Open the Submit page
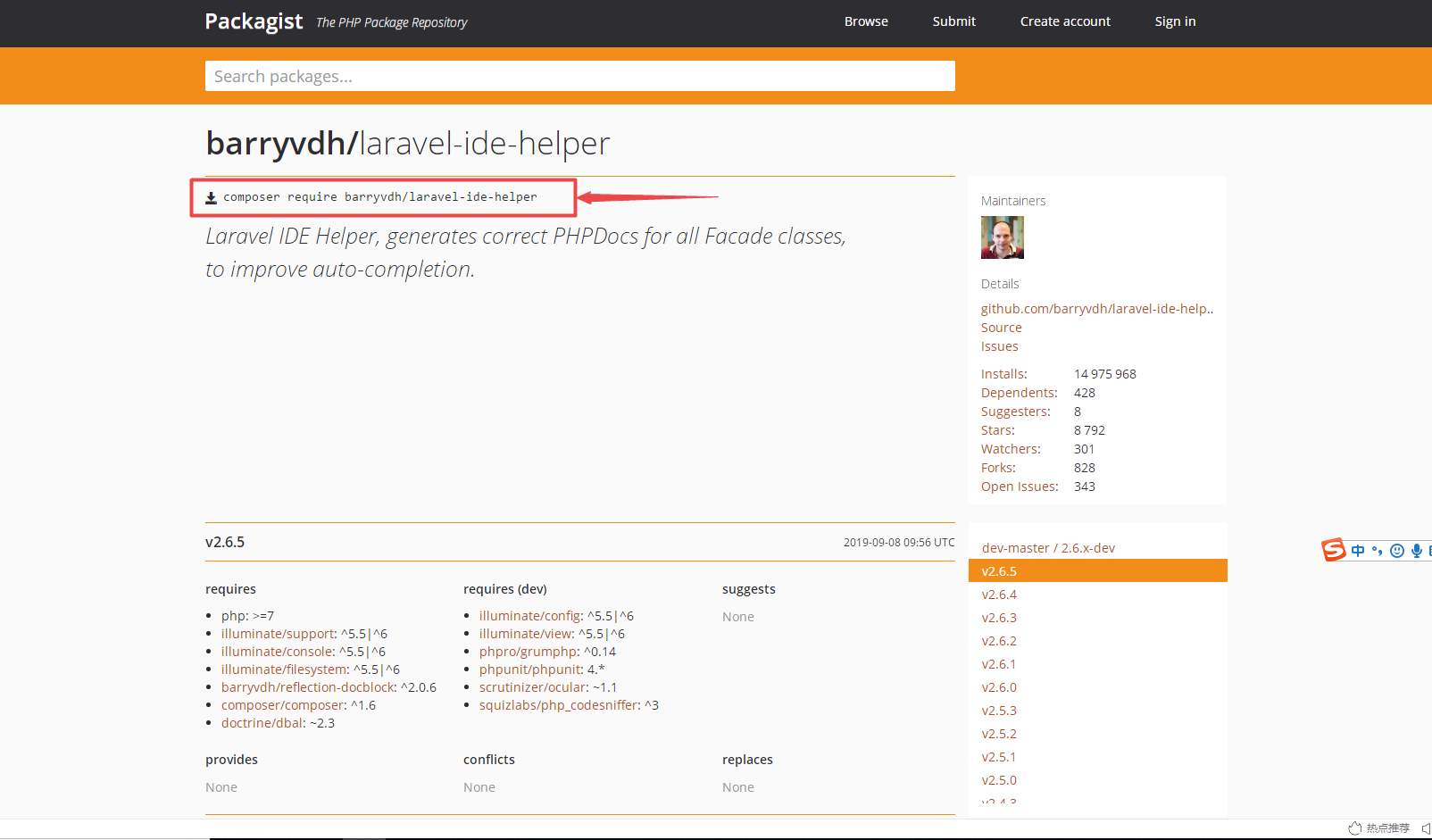This screenshot has height=840, width=1432. pyautogui.click(x=953, y=21)
